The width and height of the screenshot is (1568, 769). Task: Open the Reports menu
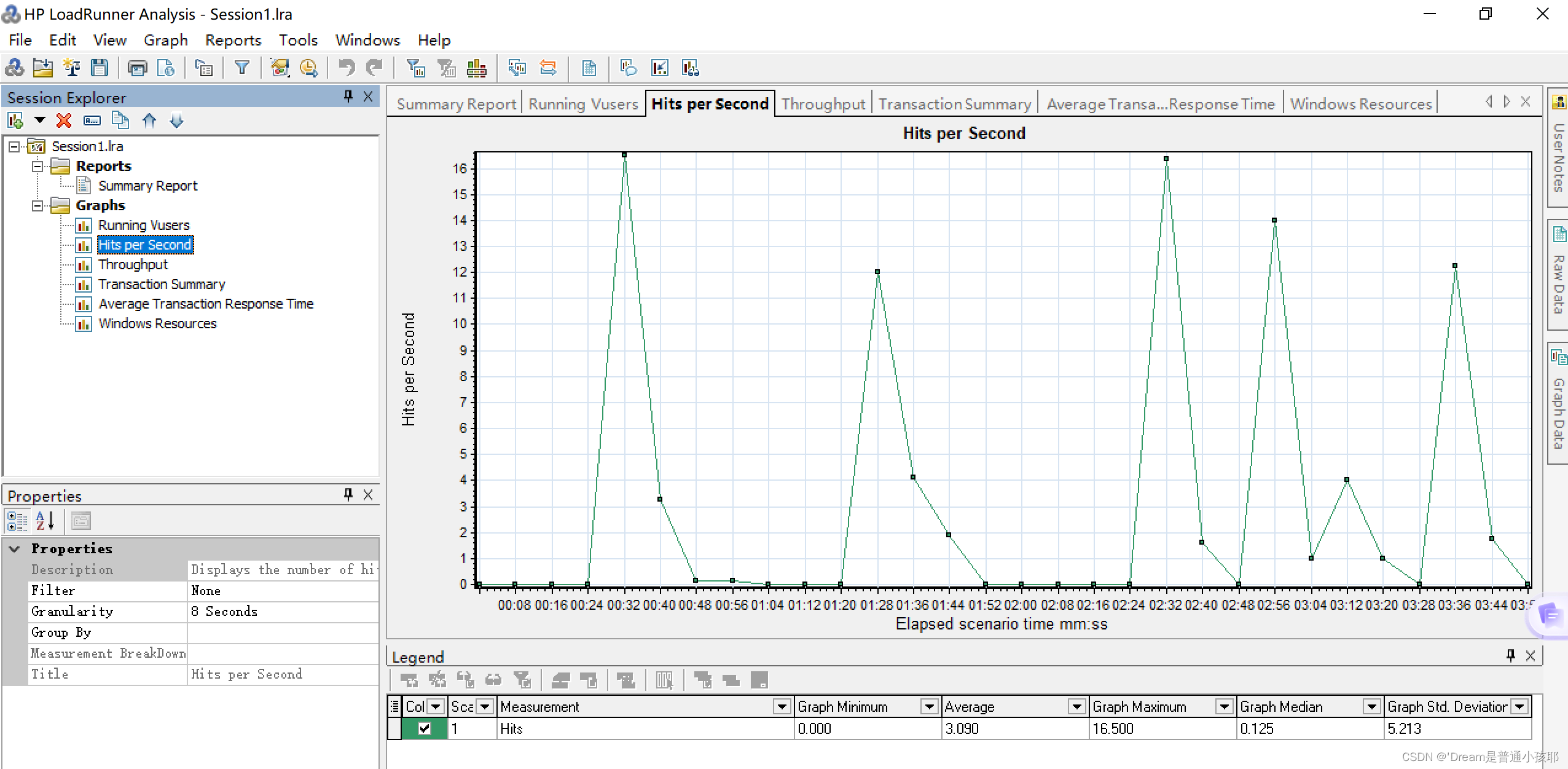(233, 40)
